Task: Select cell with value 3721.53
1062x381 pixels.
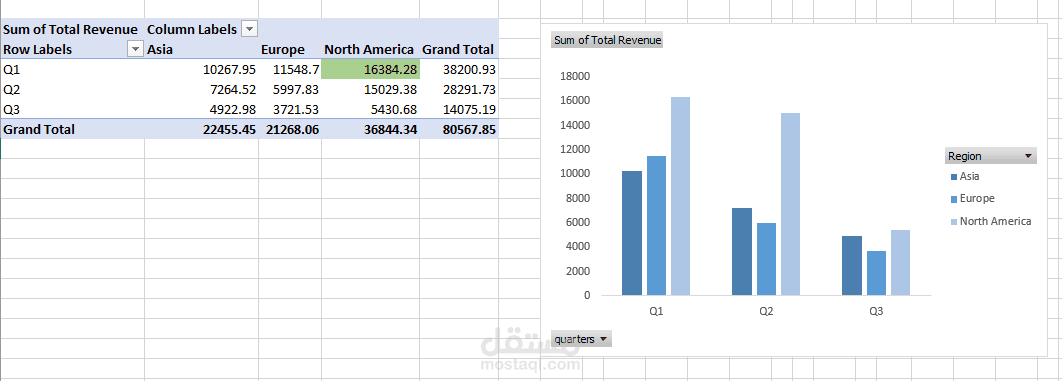Action: tap(290, 109)
